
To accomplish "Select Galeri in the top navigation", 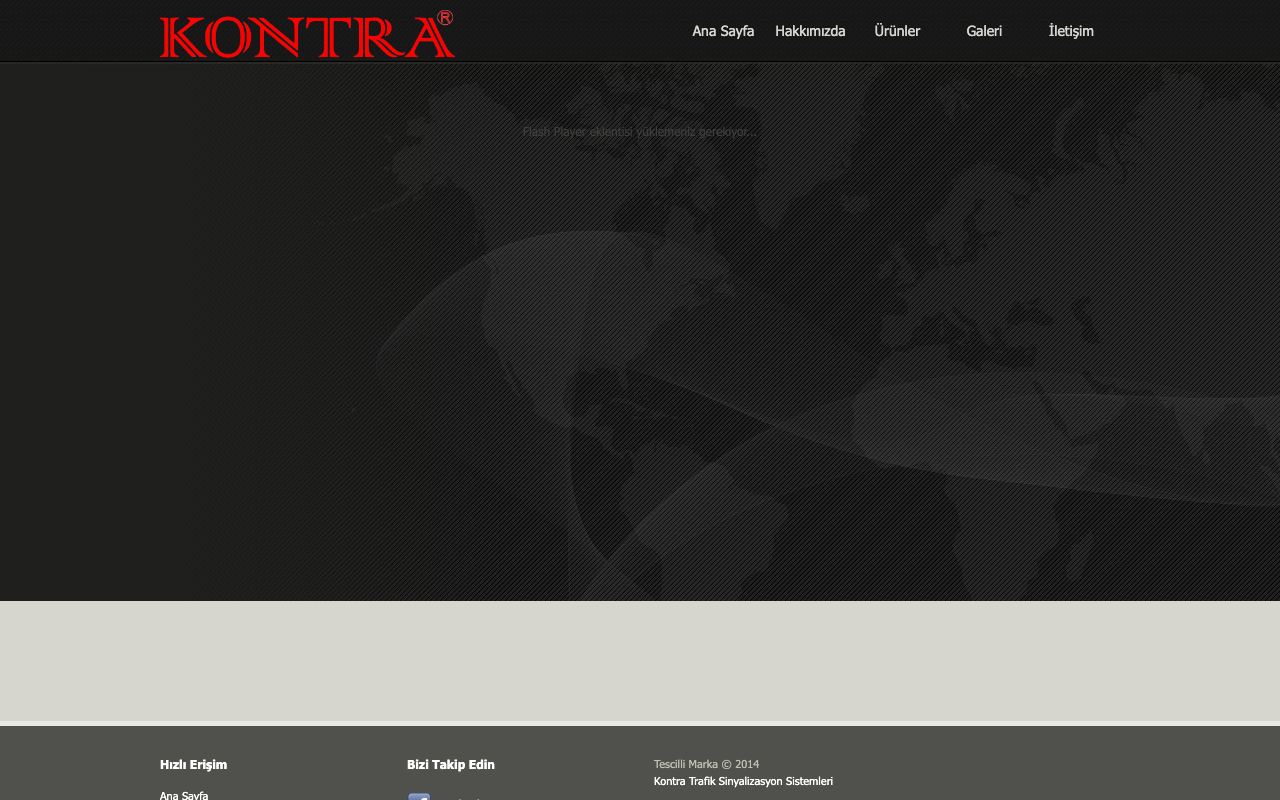I will click(x=984, y=31).
